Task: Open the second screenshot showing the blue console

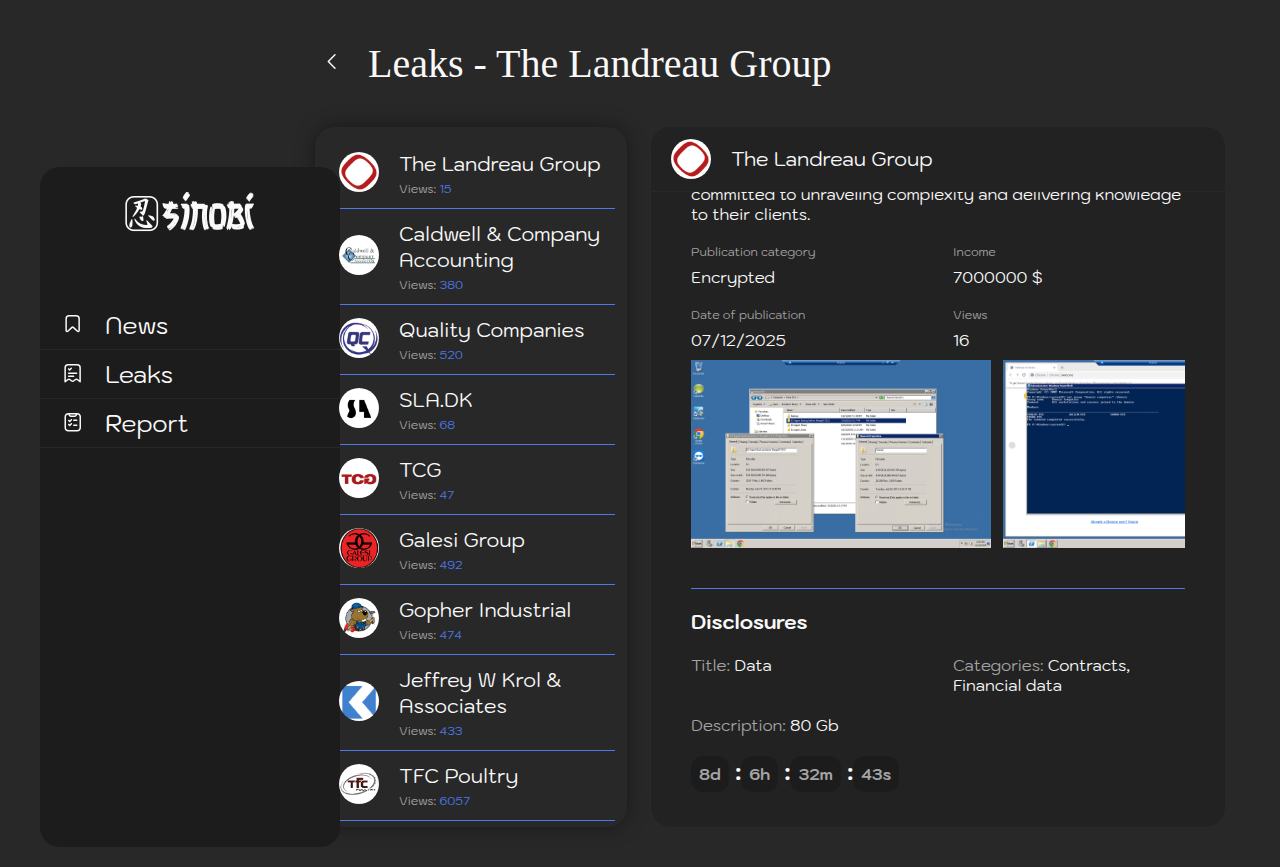Action: pos(1094,454)
